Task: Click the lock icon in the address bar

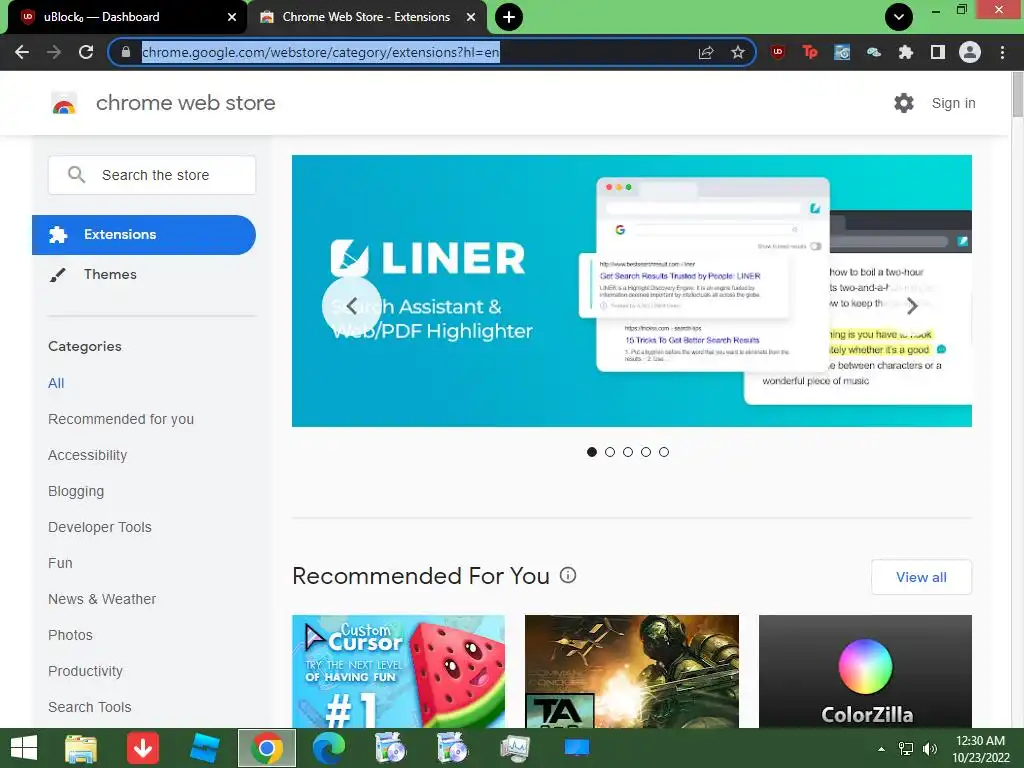Action: (x=126, y=52)
